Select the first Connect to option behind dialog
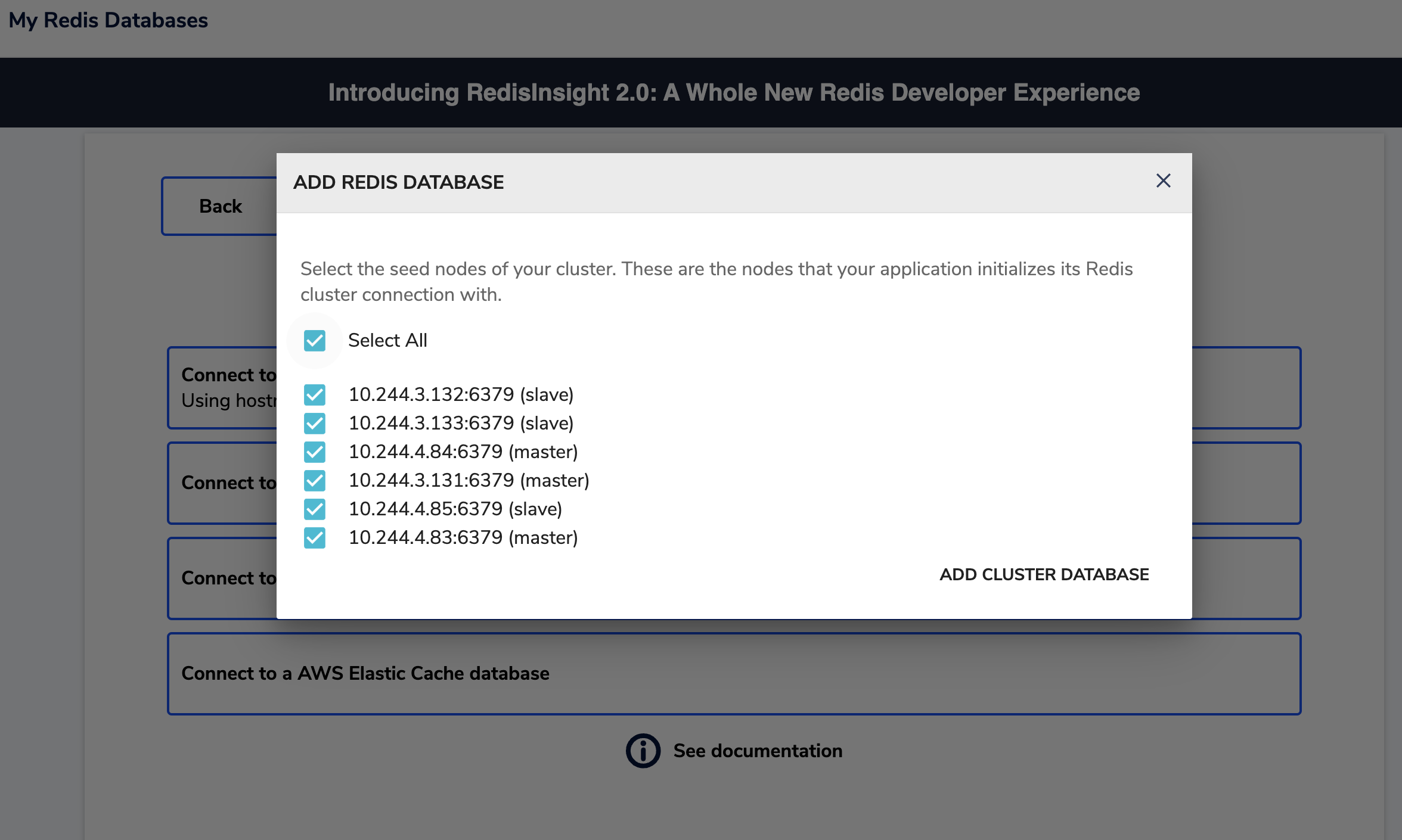This screenshot has width=1402, height=840. [x=227, y=387]
